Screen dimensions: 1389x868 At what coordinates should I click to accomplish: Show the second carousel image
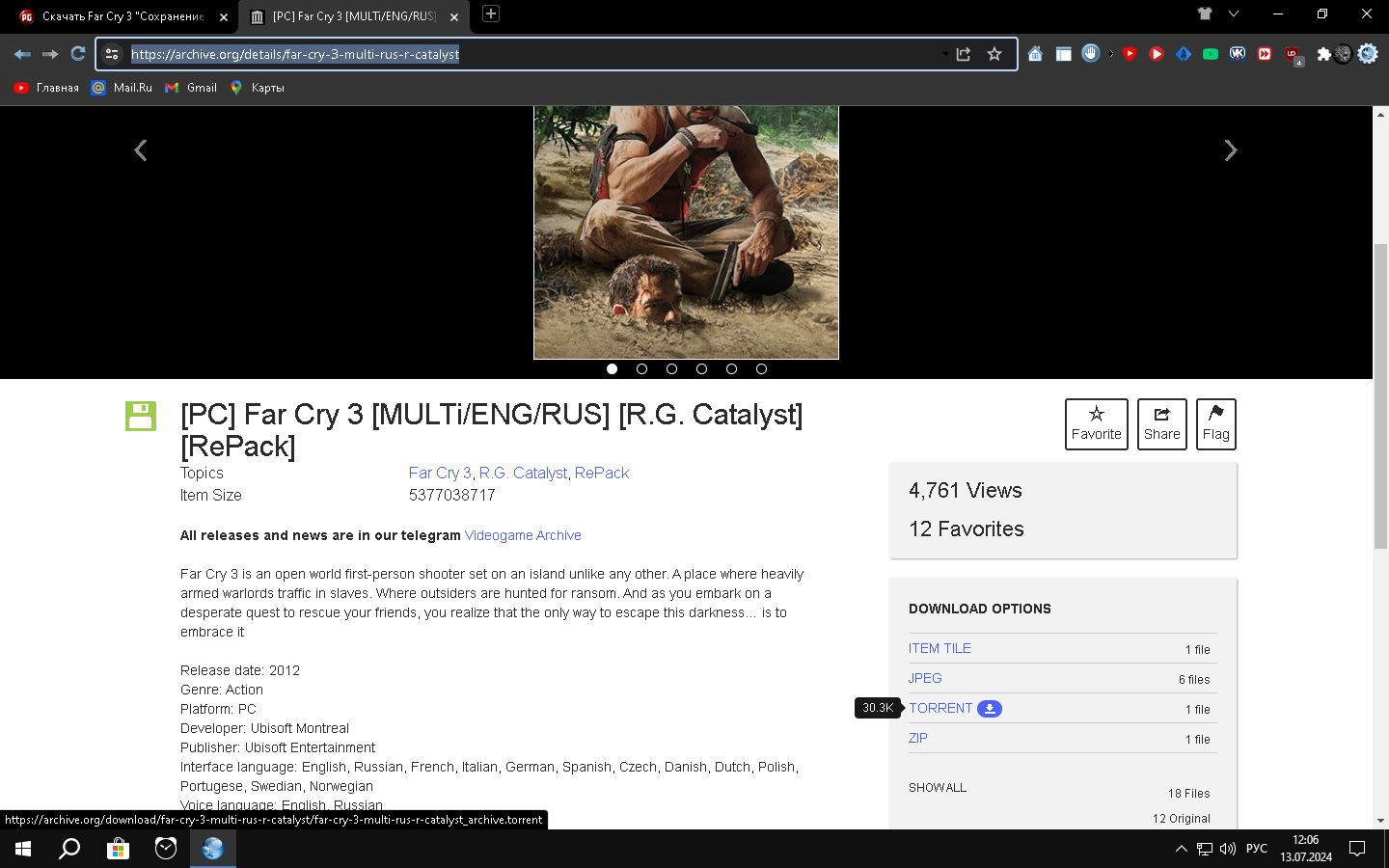click(641, 369)
